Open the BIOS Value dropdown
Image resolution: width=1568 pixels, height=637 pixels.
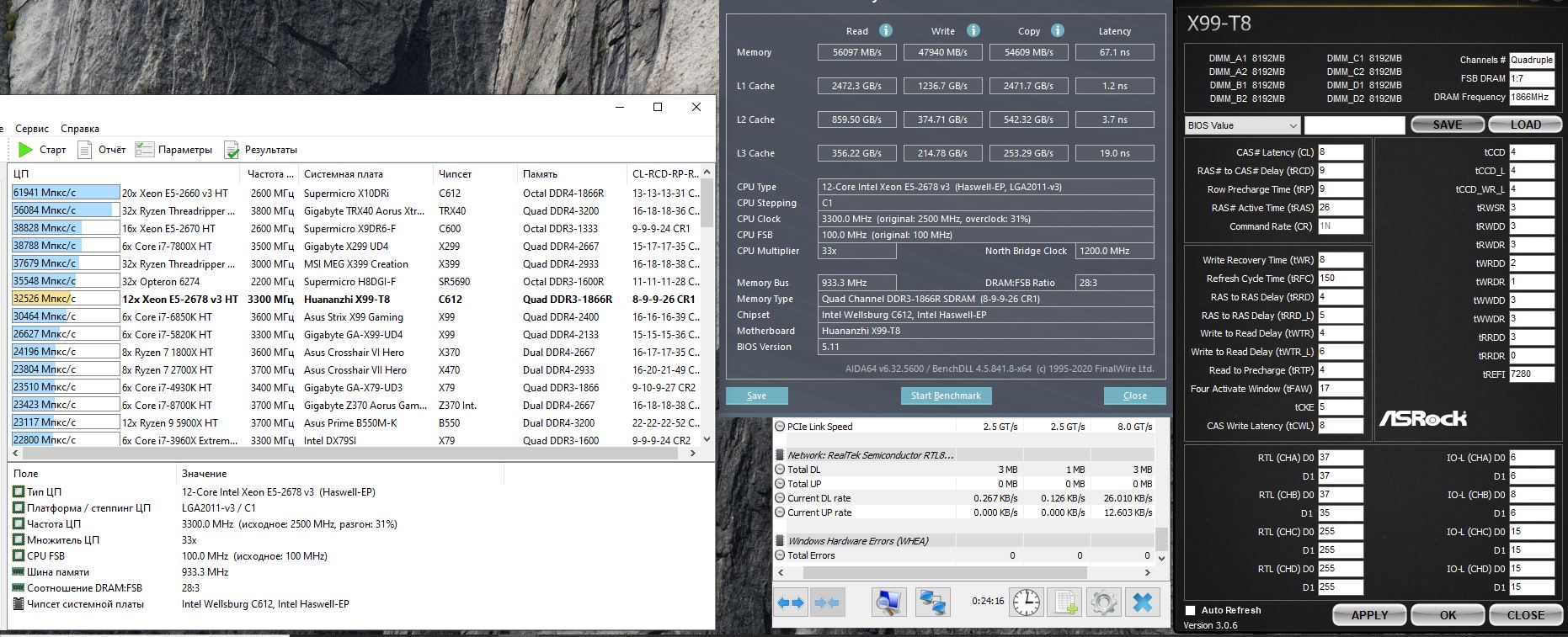[1242, 125]
